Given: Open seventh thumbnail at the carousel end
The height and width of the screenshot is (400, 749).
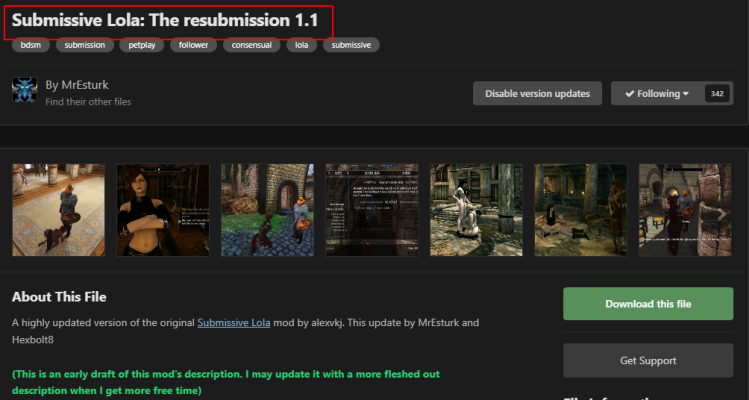Looking at the screenshot, I should coord(685,210).
